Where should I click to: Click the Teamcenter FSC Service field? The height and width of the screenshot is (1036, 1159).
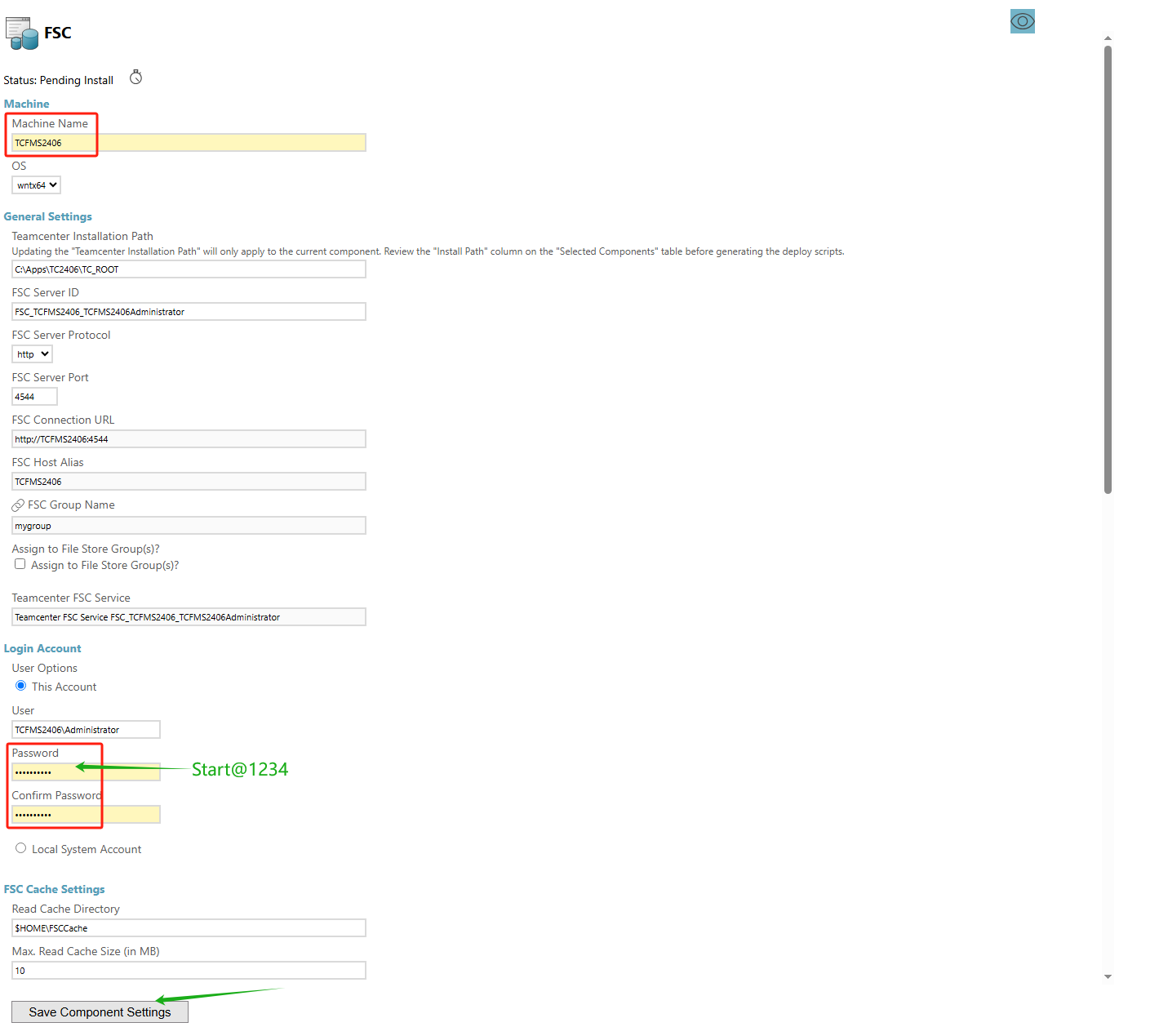(x=189, y=617)
